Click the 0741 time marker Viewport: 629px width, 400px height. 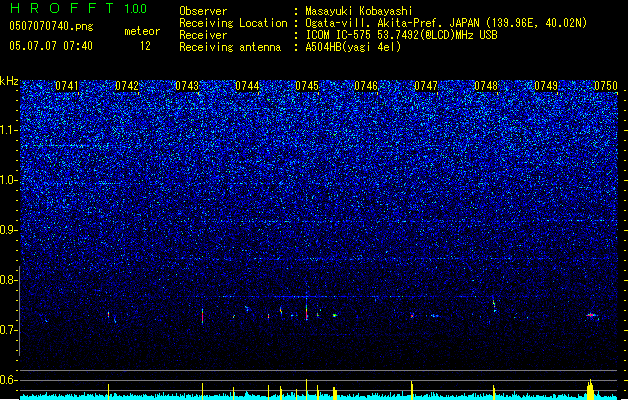click(67, 86)
